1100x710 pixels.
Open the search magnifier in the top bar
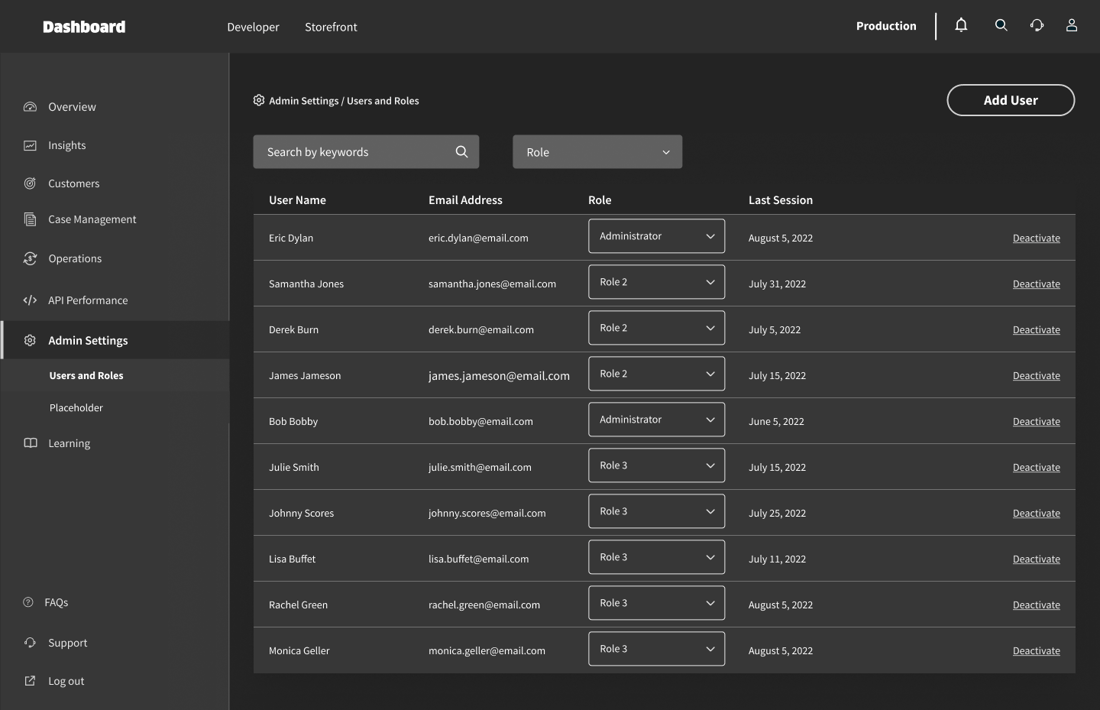1001,24
